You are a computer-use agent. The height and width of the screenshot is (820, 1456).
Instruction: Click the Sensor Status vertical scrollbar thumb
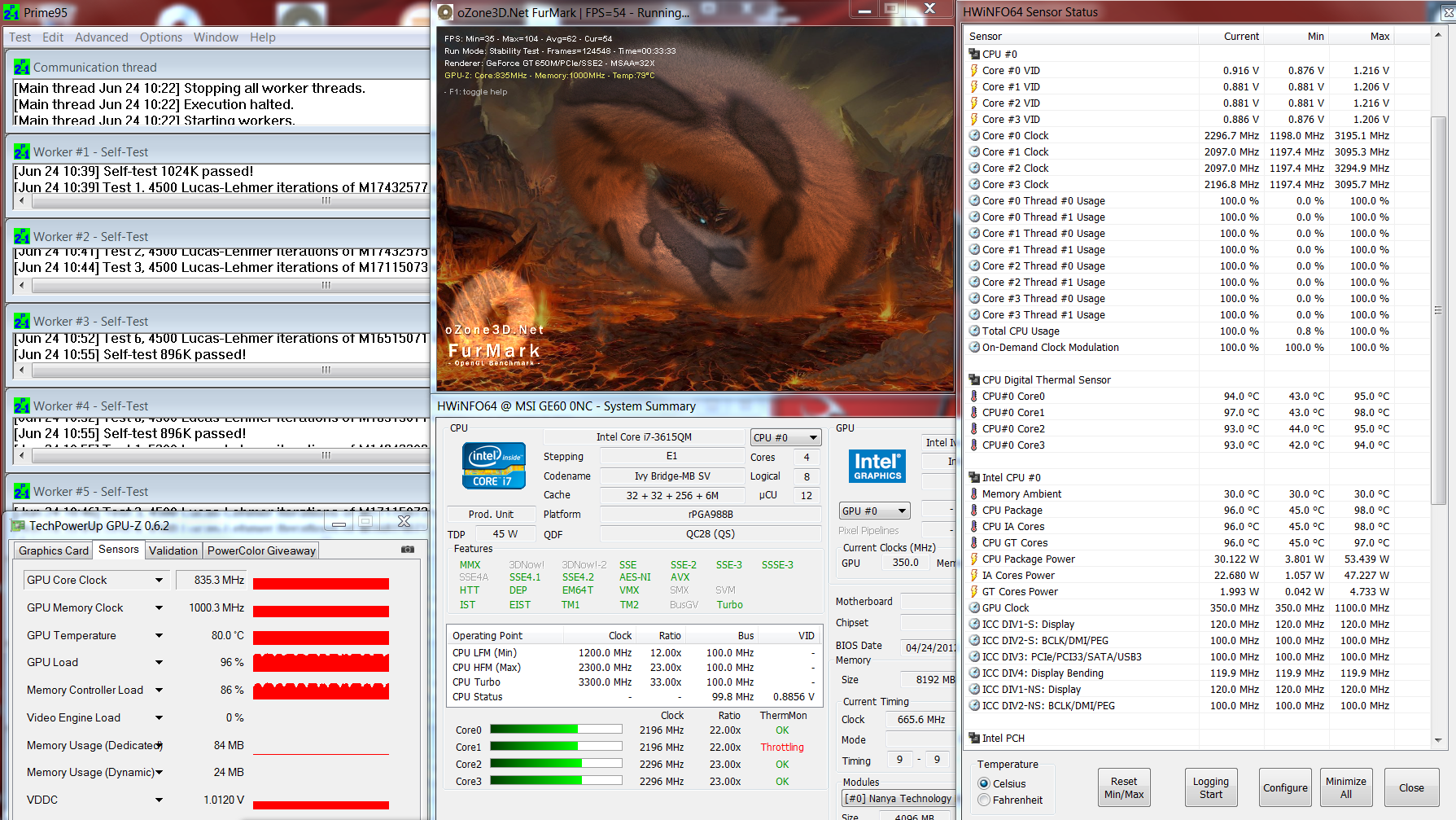point(1438,309)
